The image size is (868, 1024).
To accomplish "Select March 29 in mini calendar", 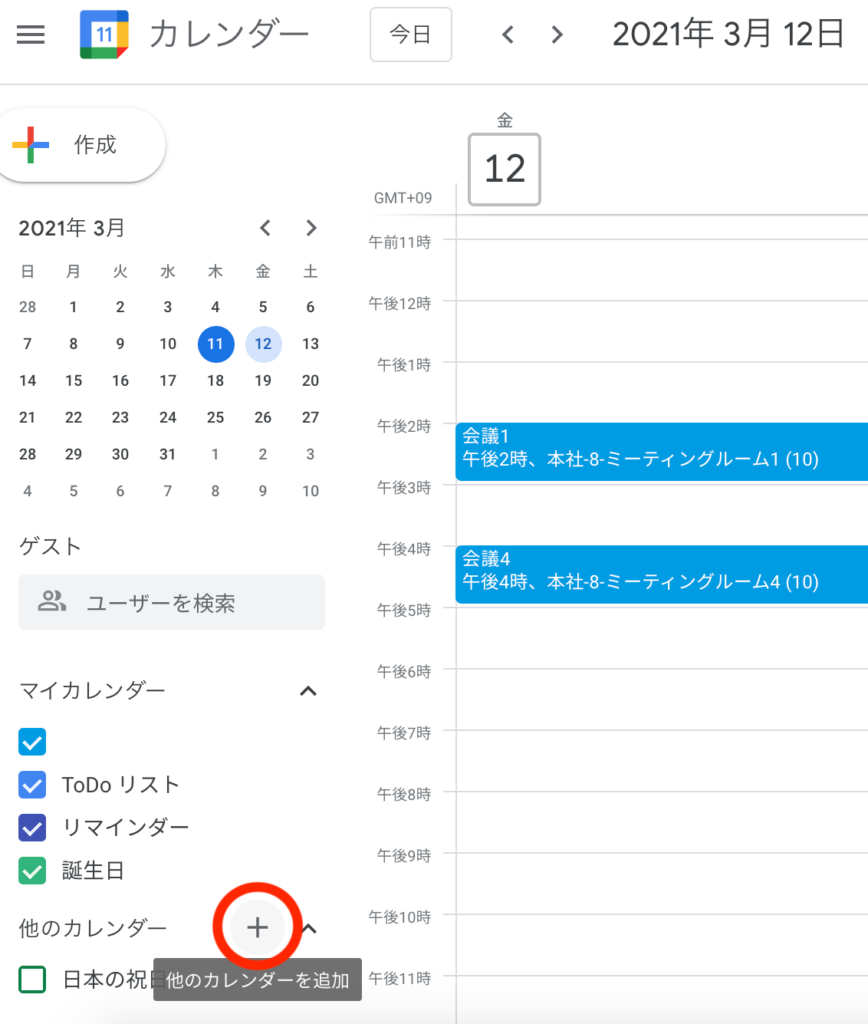I will click(x=73, y=454).
